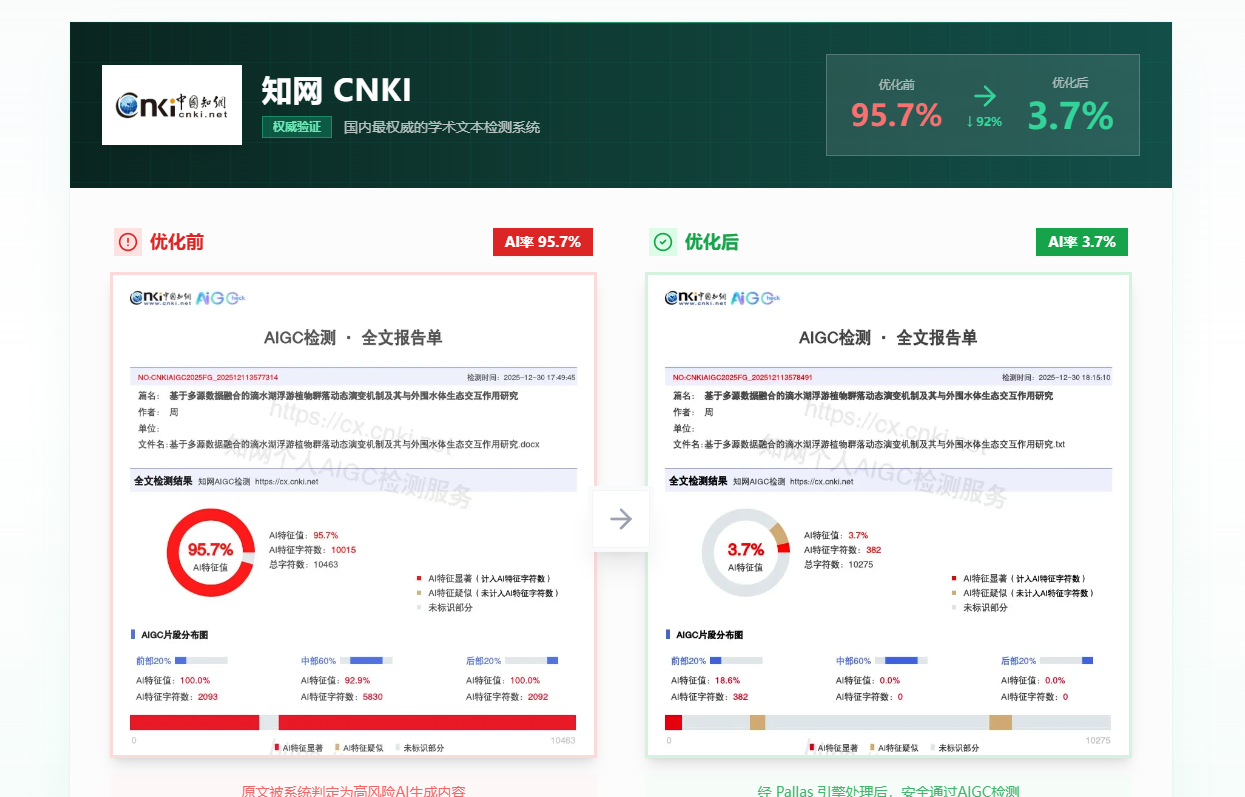Click the 后部20% bar in 优化前 report
Image resolution: width=1245 pixels, height=797 pixels.
531,661
